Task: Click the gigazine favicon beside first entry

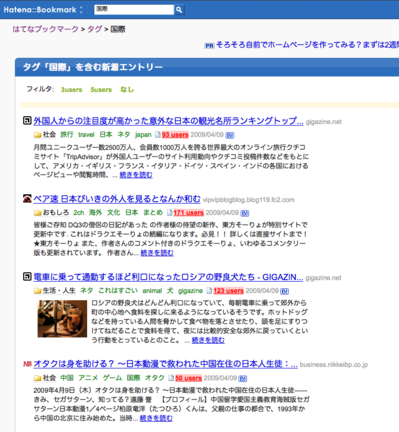Action: point(27,121)
